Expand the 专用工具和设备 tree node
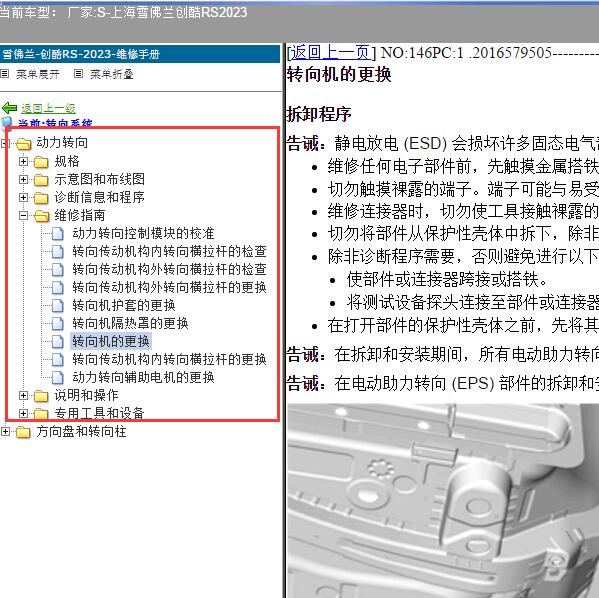The height and width of the screenshot is (598, 599). click(24, 413)
